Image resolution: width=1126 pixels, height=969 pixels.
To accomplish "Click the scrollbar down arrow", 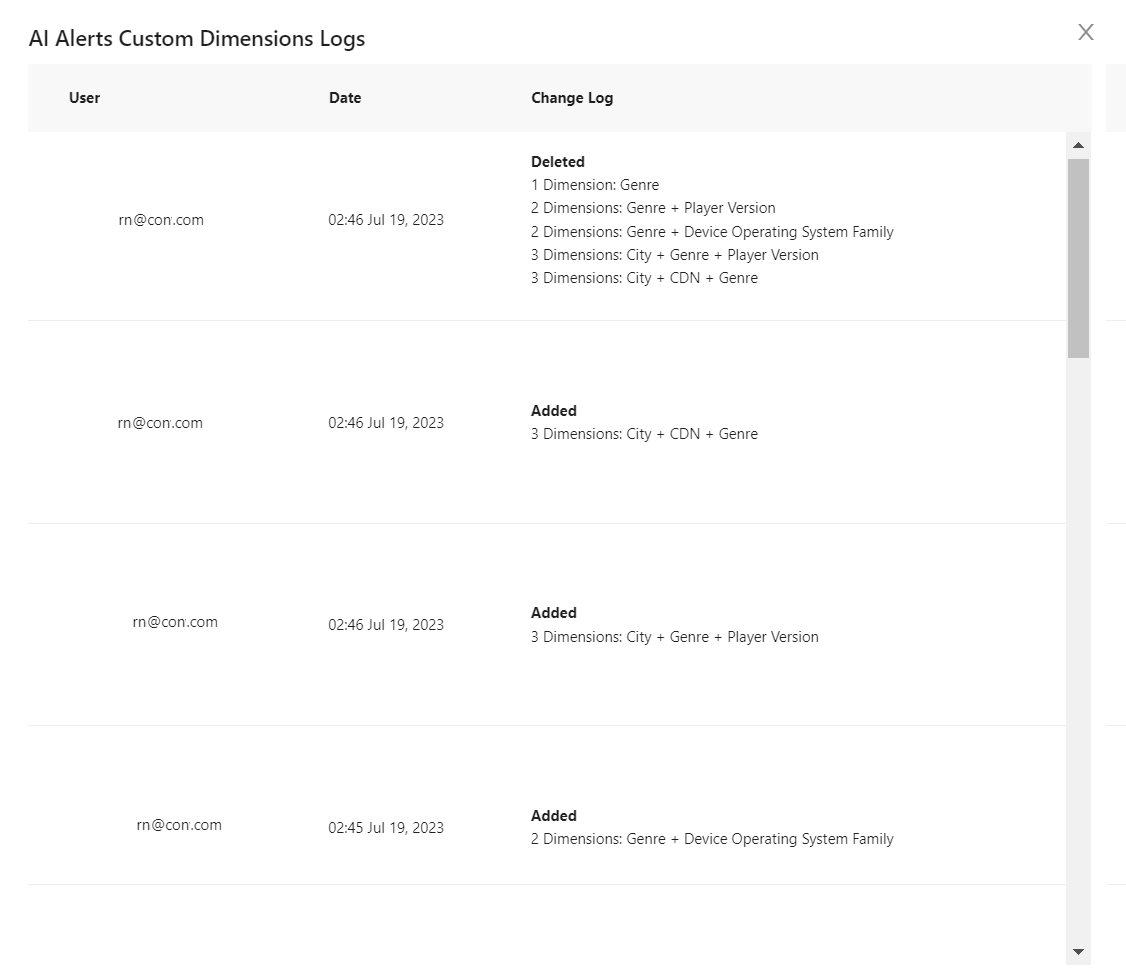I will click(x=1078, y=952).
